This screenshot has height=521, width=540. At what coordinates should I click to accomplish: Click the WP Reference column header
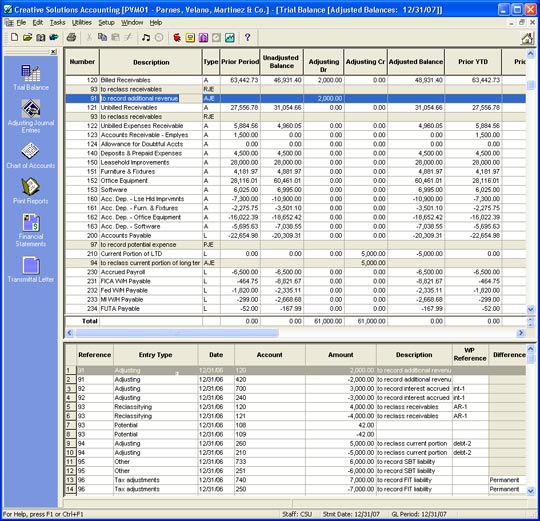(x=470, y=355)
